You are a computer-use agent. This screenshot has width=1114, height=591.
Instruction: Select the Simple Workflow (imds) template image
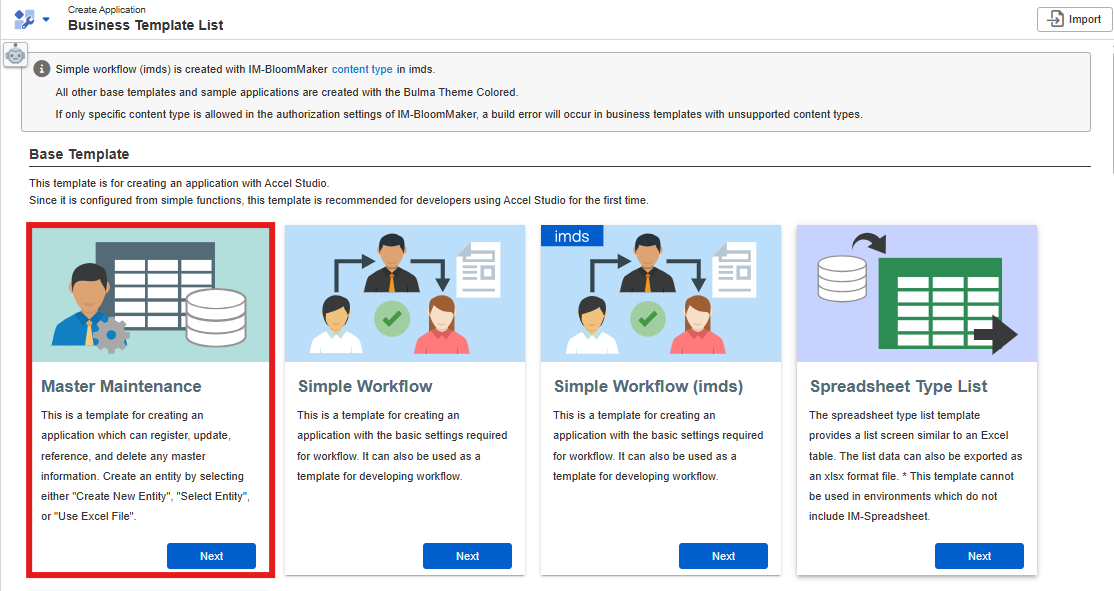pos(661,293)
